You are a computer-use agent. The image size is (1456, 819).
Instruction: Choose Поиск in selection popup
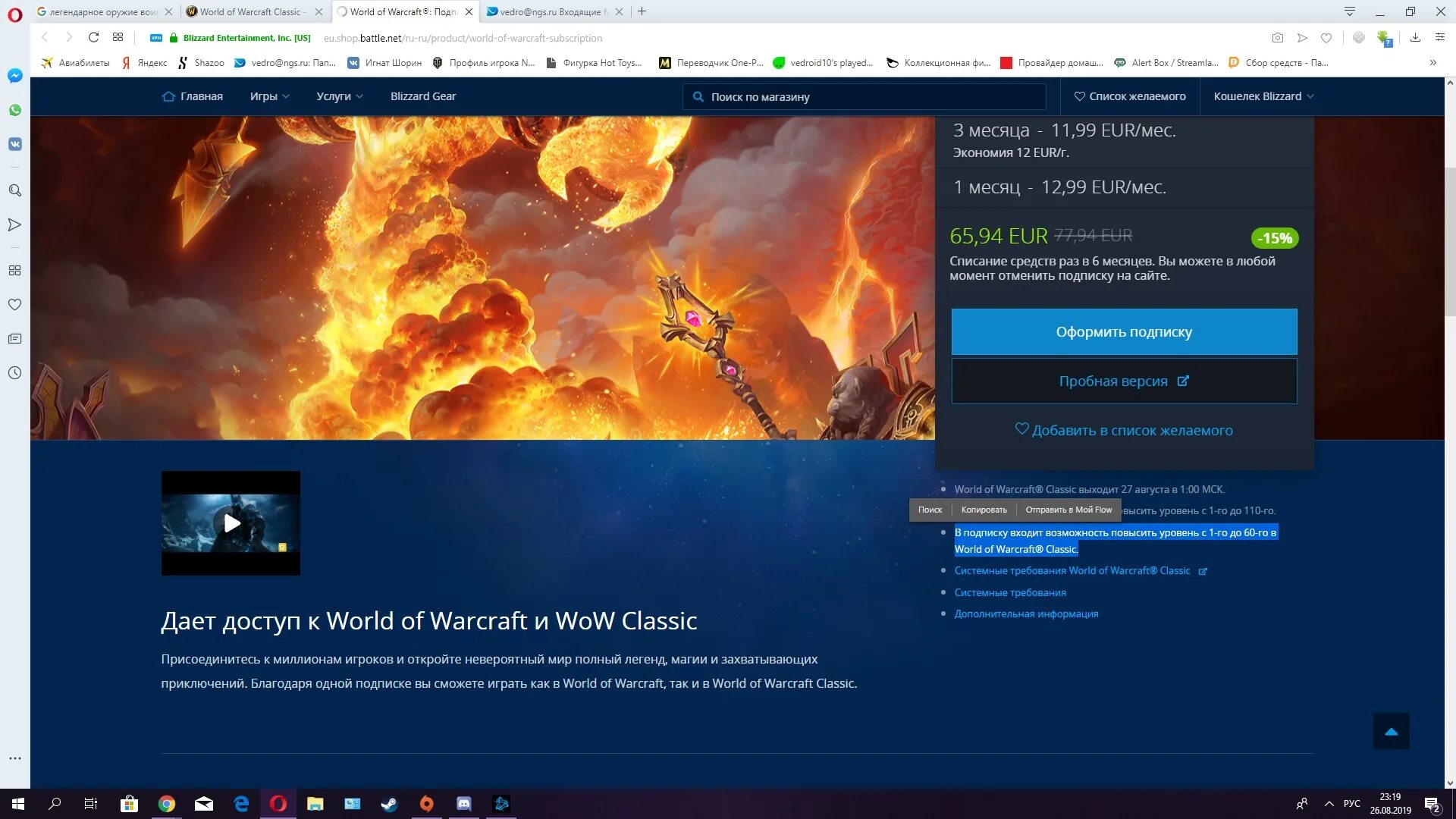(930, 510)
